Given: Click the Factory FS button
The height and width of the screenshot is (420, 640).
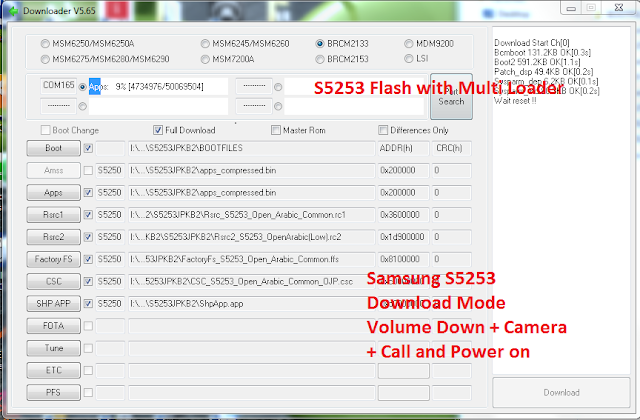Looking at the screenshot, I should [53, 259].
